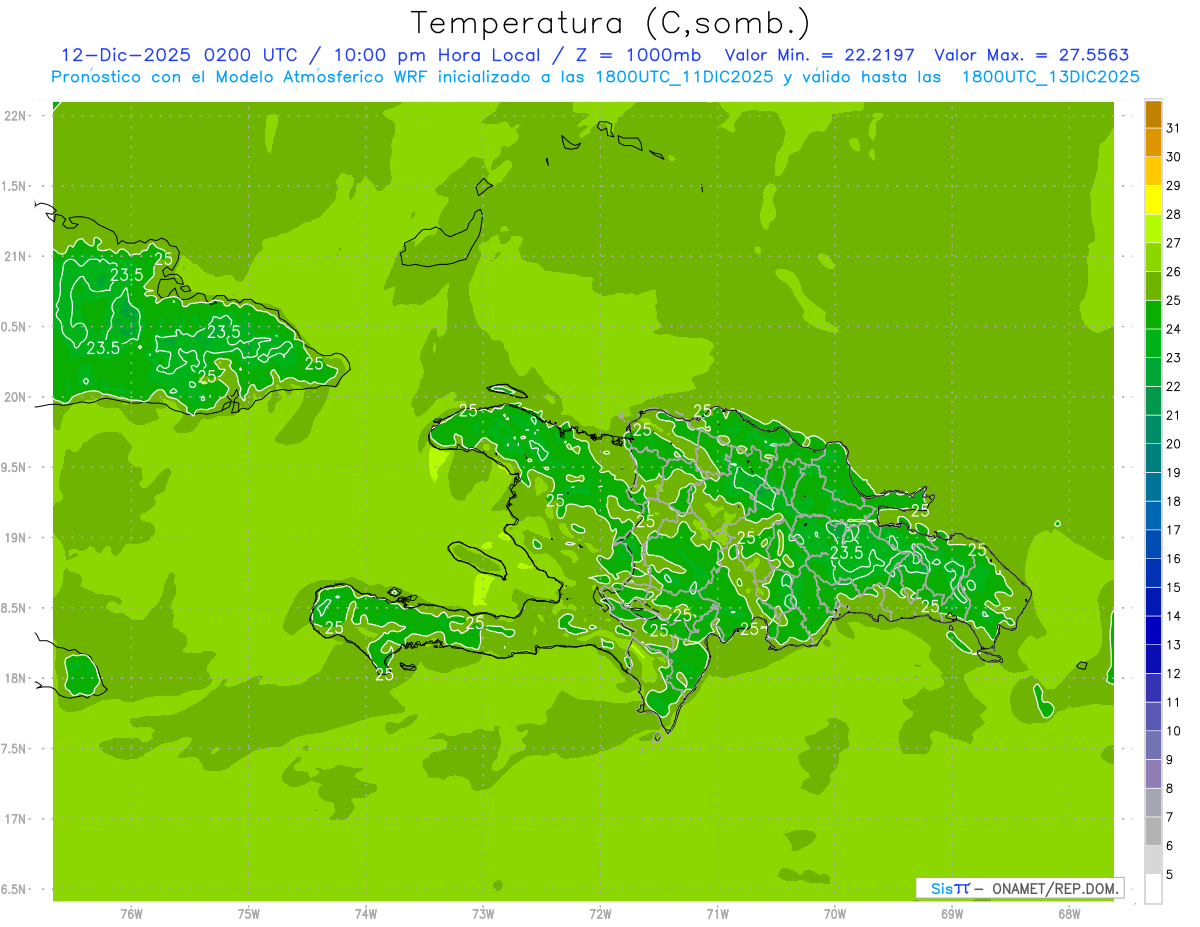Screen dimensions: 1200x927
Task: Click the '19N' latitude axis label
Action: pos(16,538)
